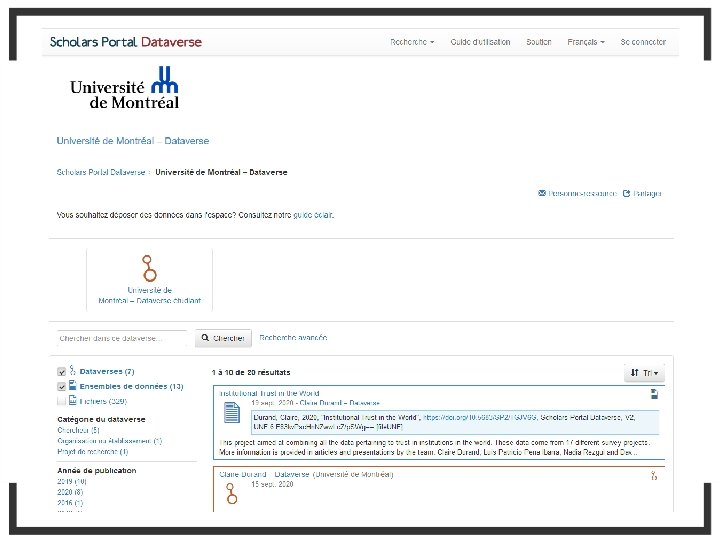The image size is (720, 540).
Task: Uncheck the Ensembles de données (13) checkbox
Action: (x=62, y=386)
